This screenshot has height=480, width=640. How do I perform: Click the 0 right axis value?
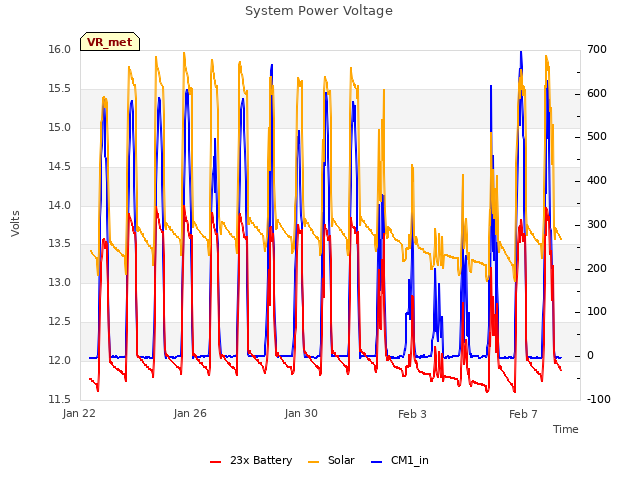[x=590, y=356]
